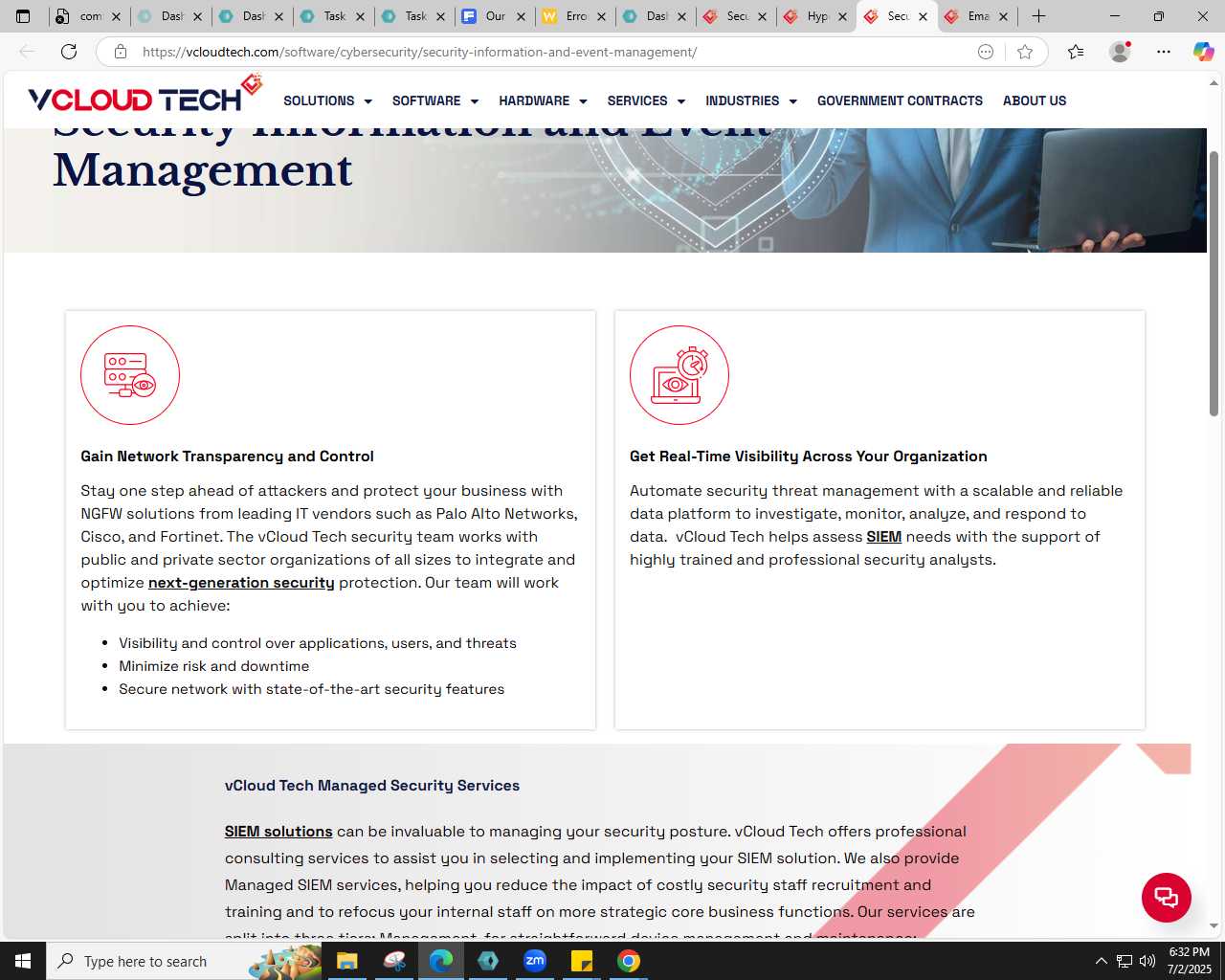
Task: Open the red live chat bubble
Action: 1167,898
